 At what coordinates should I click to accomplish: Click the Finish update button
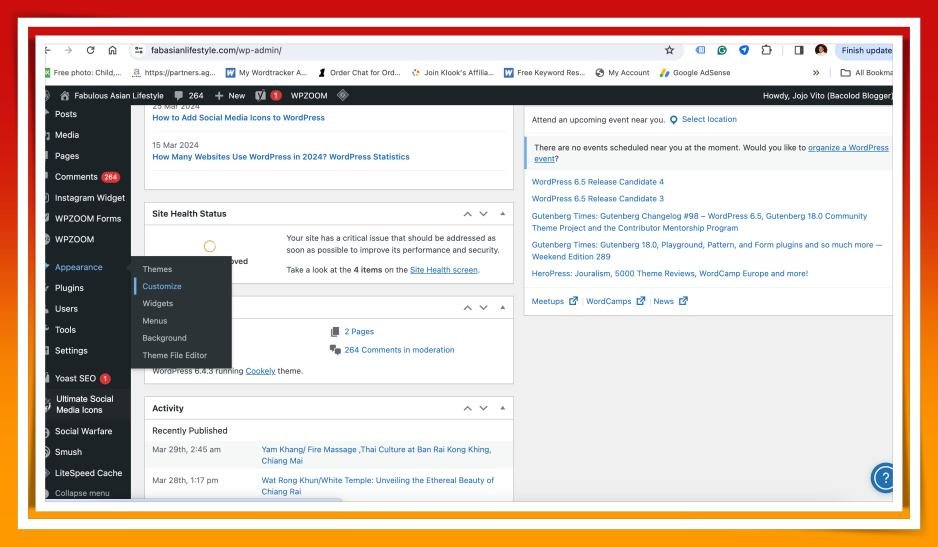(866, 50)
